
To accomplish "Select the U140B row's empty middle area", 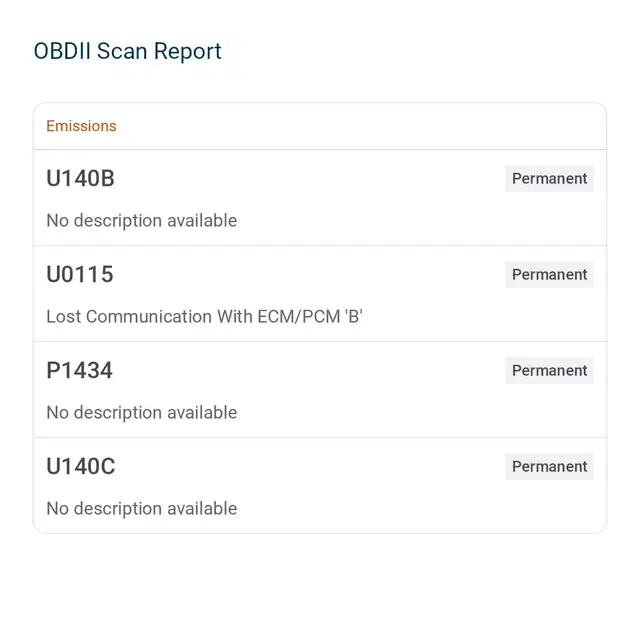I will (310, 178).
